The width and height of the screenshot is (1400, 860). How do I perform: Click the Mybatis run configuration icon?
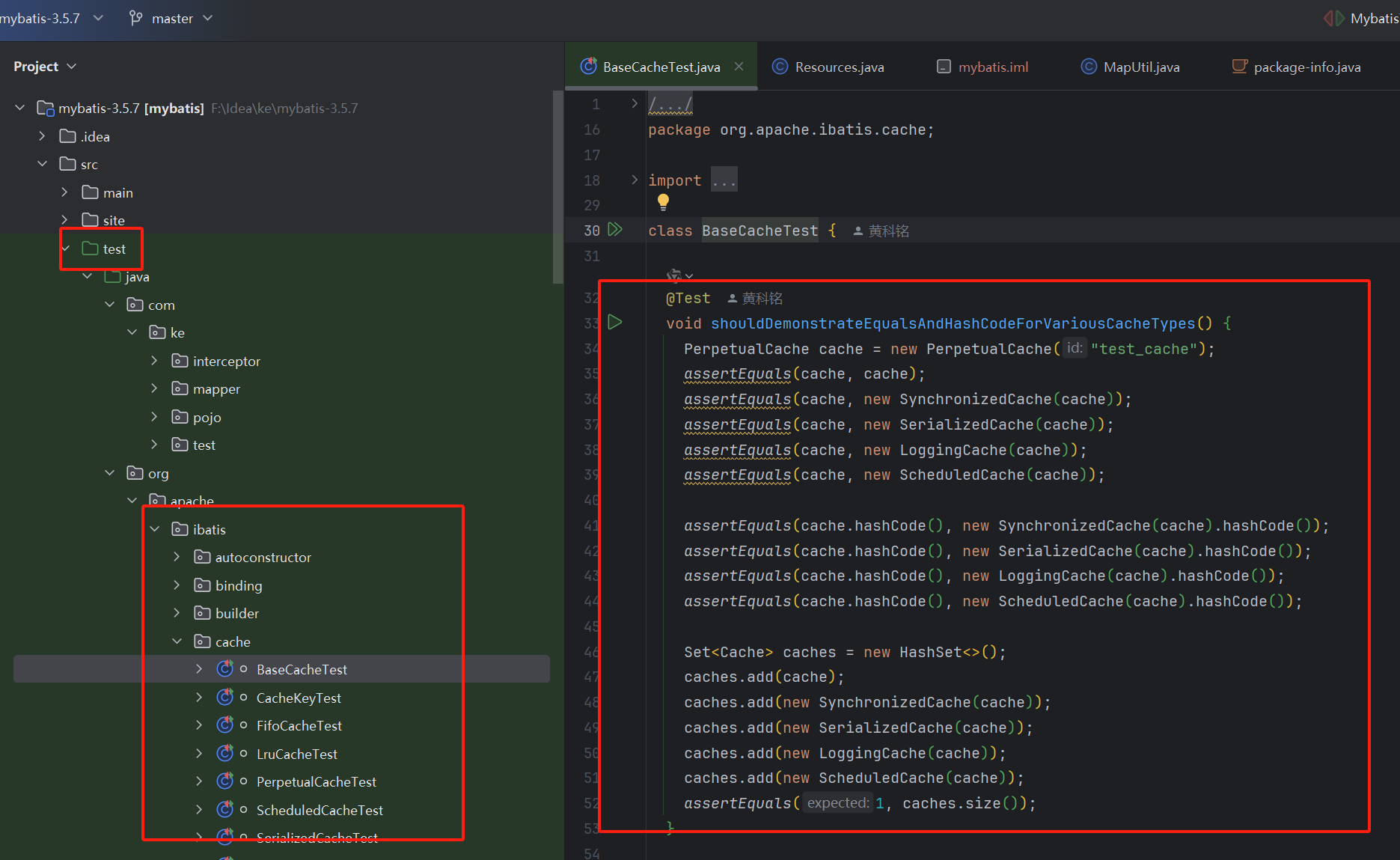pos(1333,18)
